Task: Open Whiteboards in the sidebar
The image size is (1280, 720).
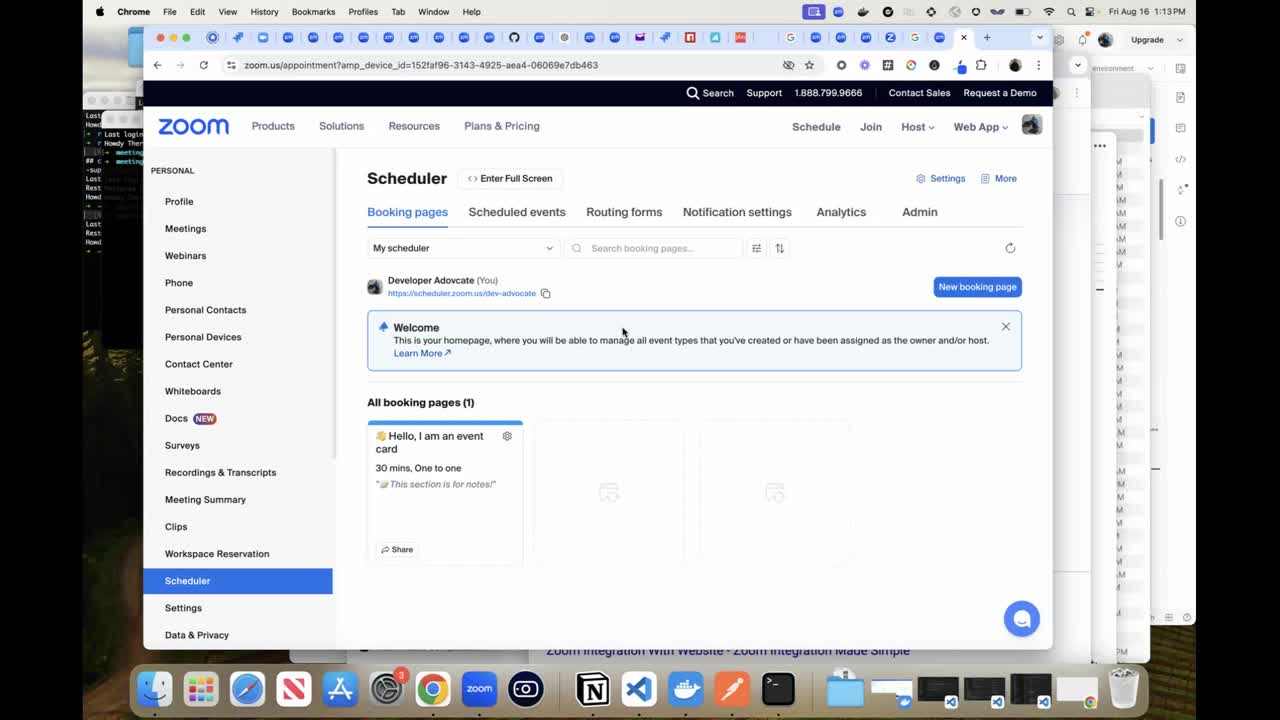Action: coord(193,391)
